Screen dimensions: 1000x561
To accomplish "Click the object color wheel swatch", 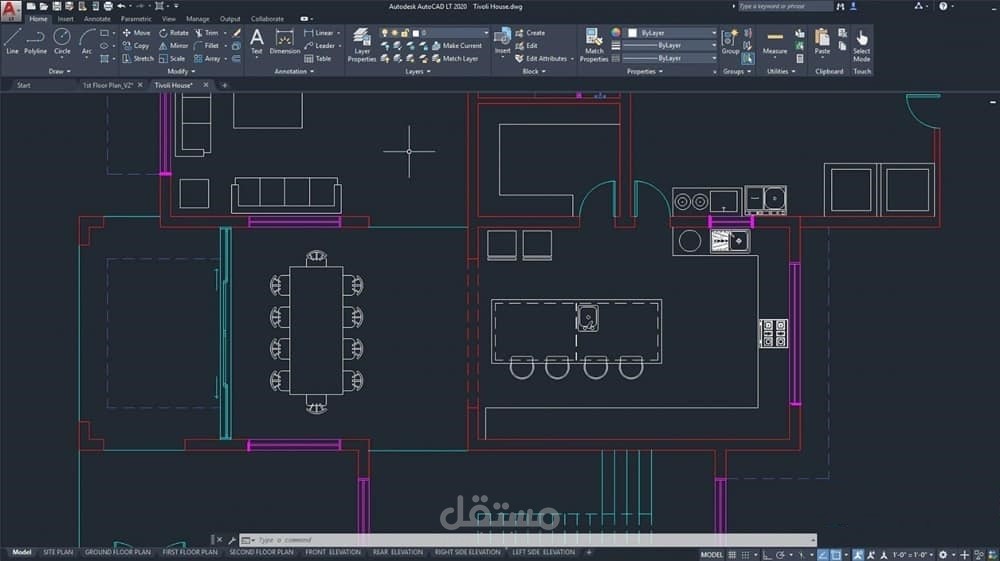I will point(615,33).
